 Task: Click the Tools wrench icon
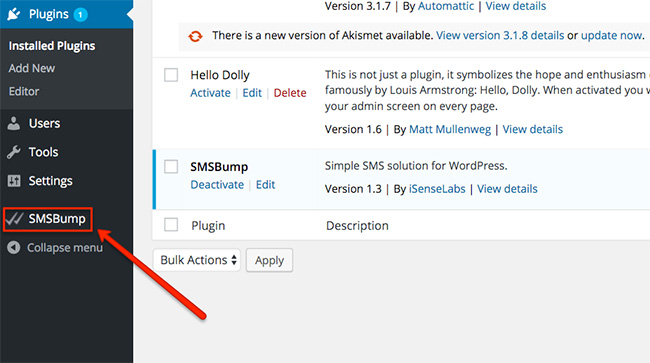[x=14, y=152]
